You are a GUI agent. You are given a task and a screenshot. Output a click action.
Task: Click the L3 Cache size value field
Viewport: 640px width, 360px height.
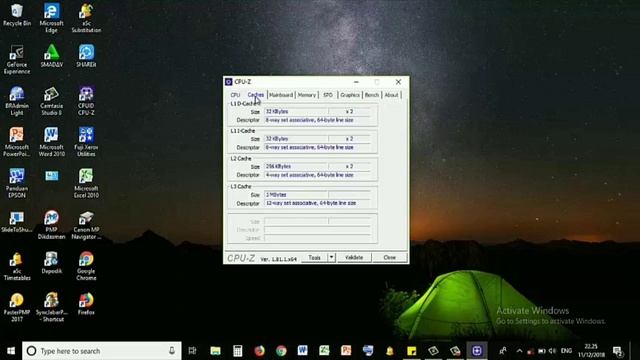coord(296,195)
